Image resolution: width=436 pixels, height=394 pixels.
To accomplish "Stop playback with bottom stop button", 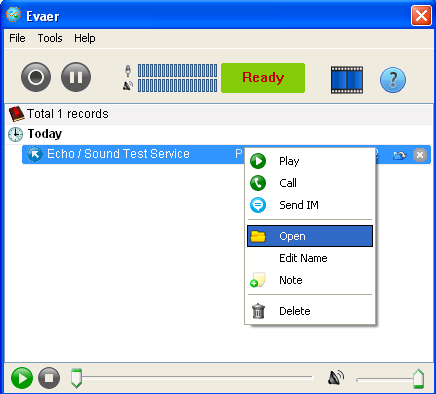I will (49, 378).
